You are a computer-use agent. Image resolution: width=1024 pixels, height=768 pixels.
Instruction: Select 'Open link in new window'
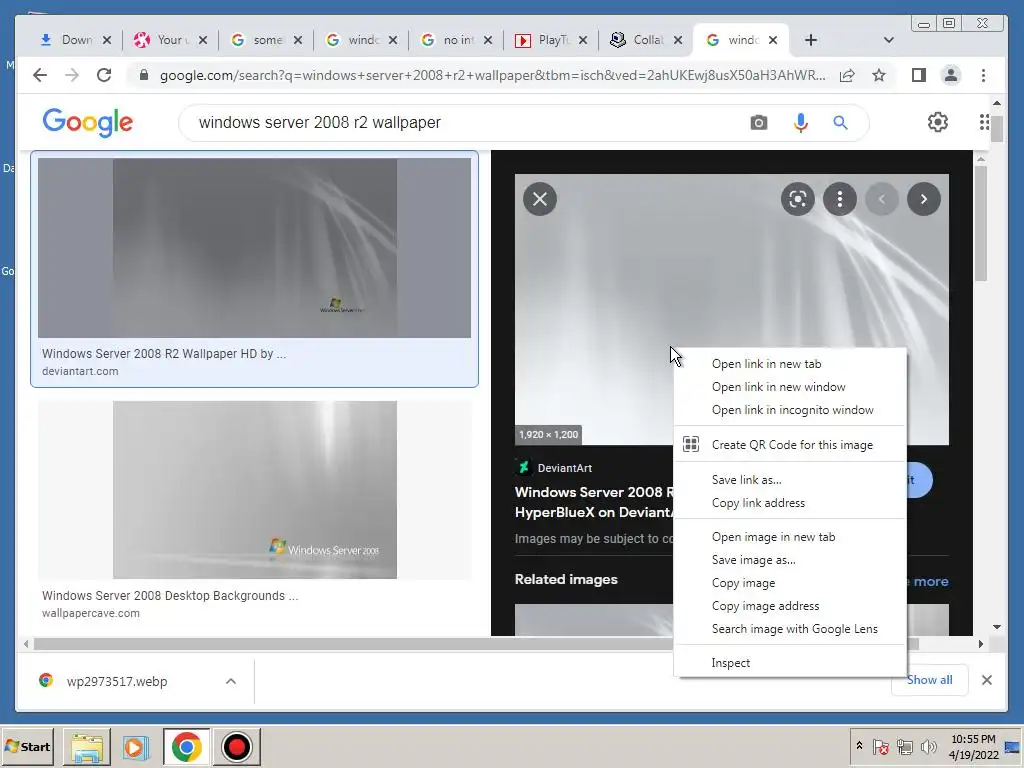(790, 387)
